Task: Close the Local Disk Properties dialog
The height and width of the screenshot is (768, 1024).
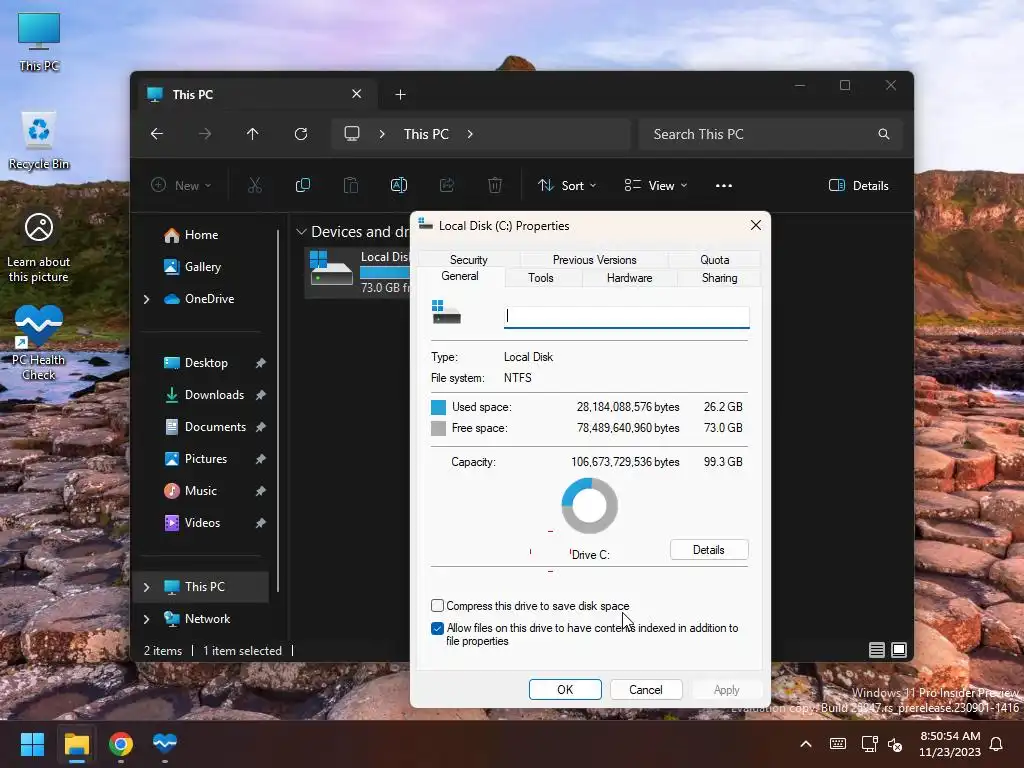Action: (756, 225)
